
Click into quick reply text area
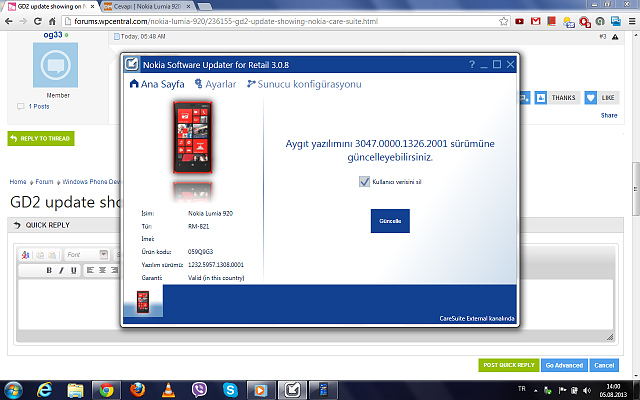(x=315, y=304)
